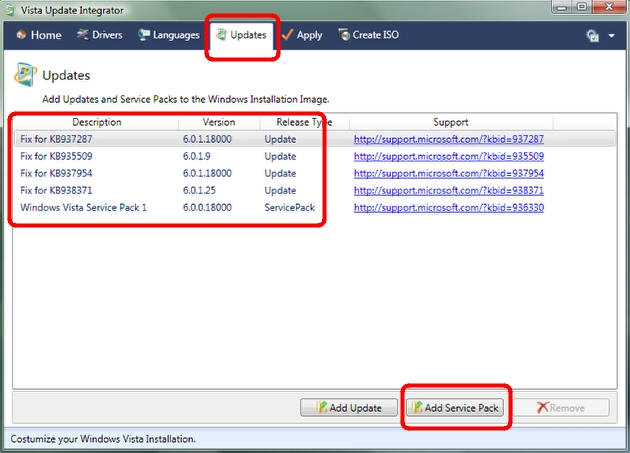
Task: Sort by the Description column header
Action: tap(97, 122)
